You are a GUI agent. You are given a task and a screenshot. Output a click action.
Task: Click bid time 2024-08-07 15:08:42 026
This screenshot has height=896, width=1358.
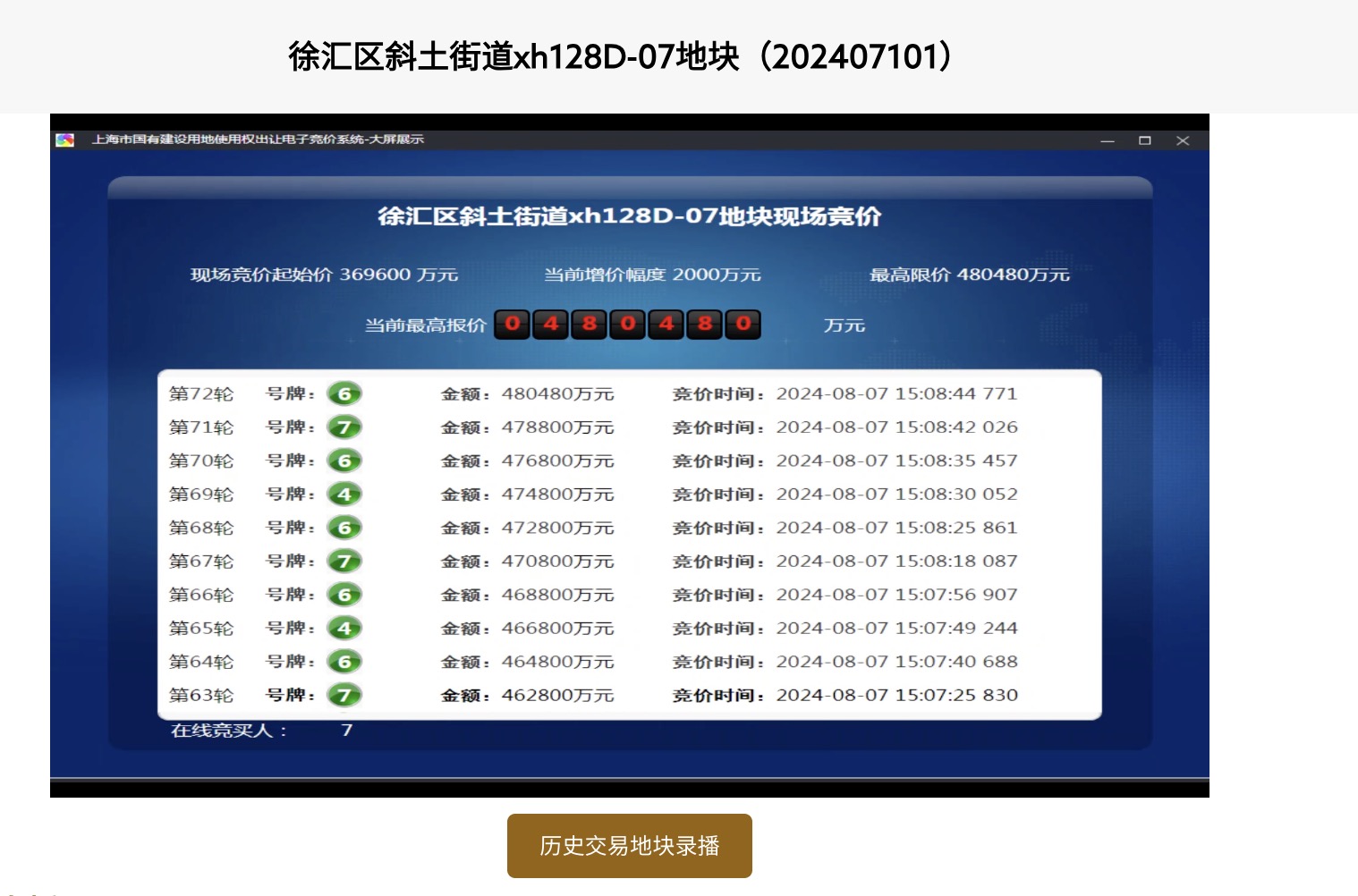pyautogui.click(x=897, y=427)
